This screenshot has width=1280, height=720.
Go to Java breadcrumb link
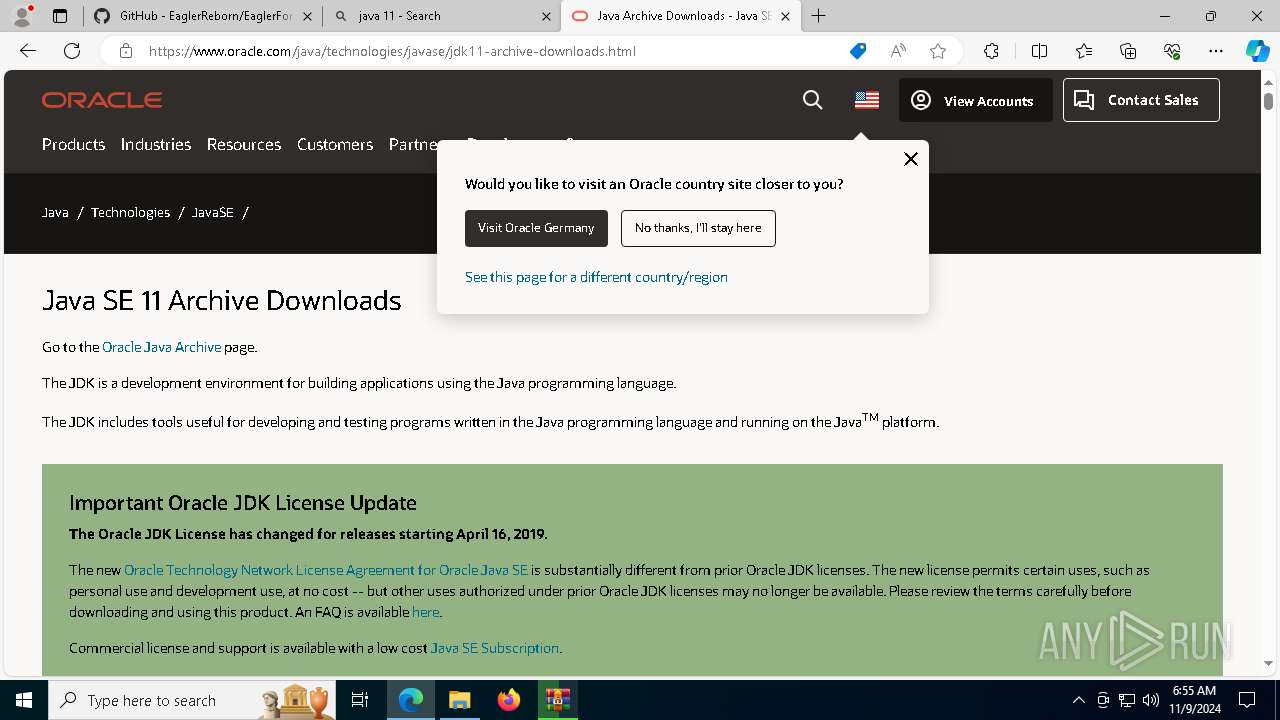point(55,212)
